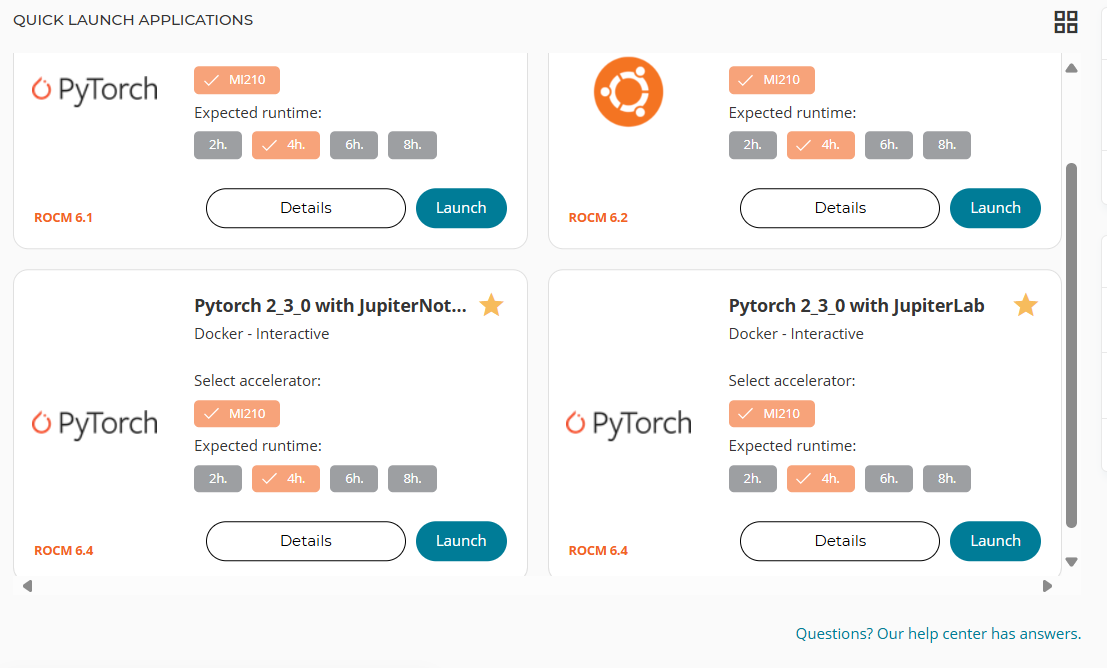Image resolution: width=1107 pixels, height=668 pixels.
Task: Click the vertical scrollbar thumb
Action: [1071, 345]
